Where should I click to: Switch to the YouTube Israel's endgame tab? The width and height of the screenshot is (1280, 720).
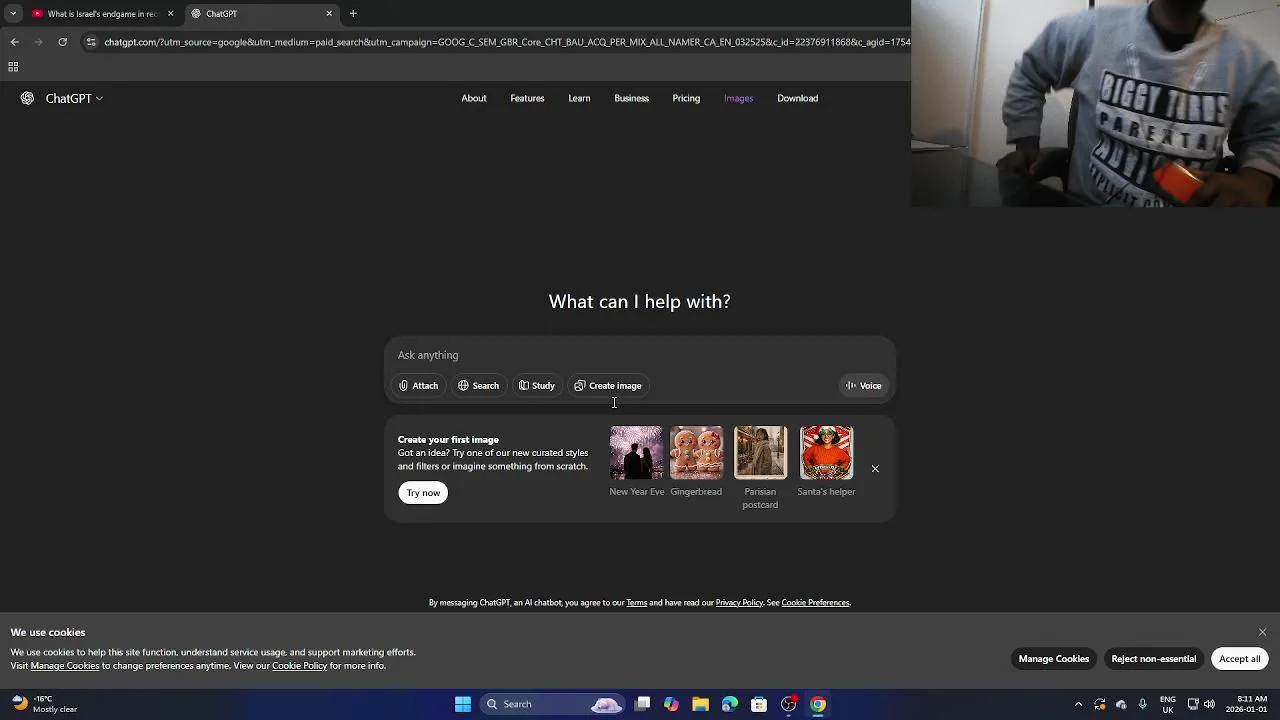(x=102, y=14)
